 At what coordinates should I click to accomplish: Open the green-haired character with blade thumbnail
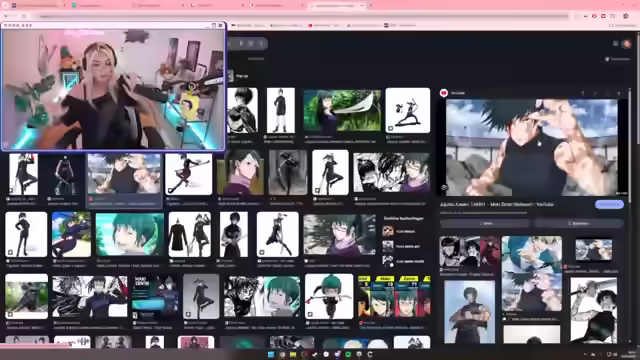point(342,111)
